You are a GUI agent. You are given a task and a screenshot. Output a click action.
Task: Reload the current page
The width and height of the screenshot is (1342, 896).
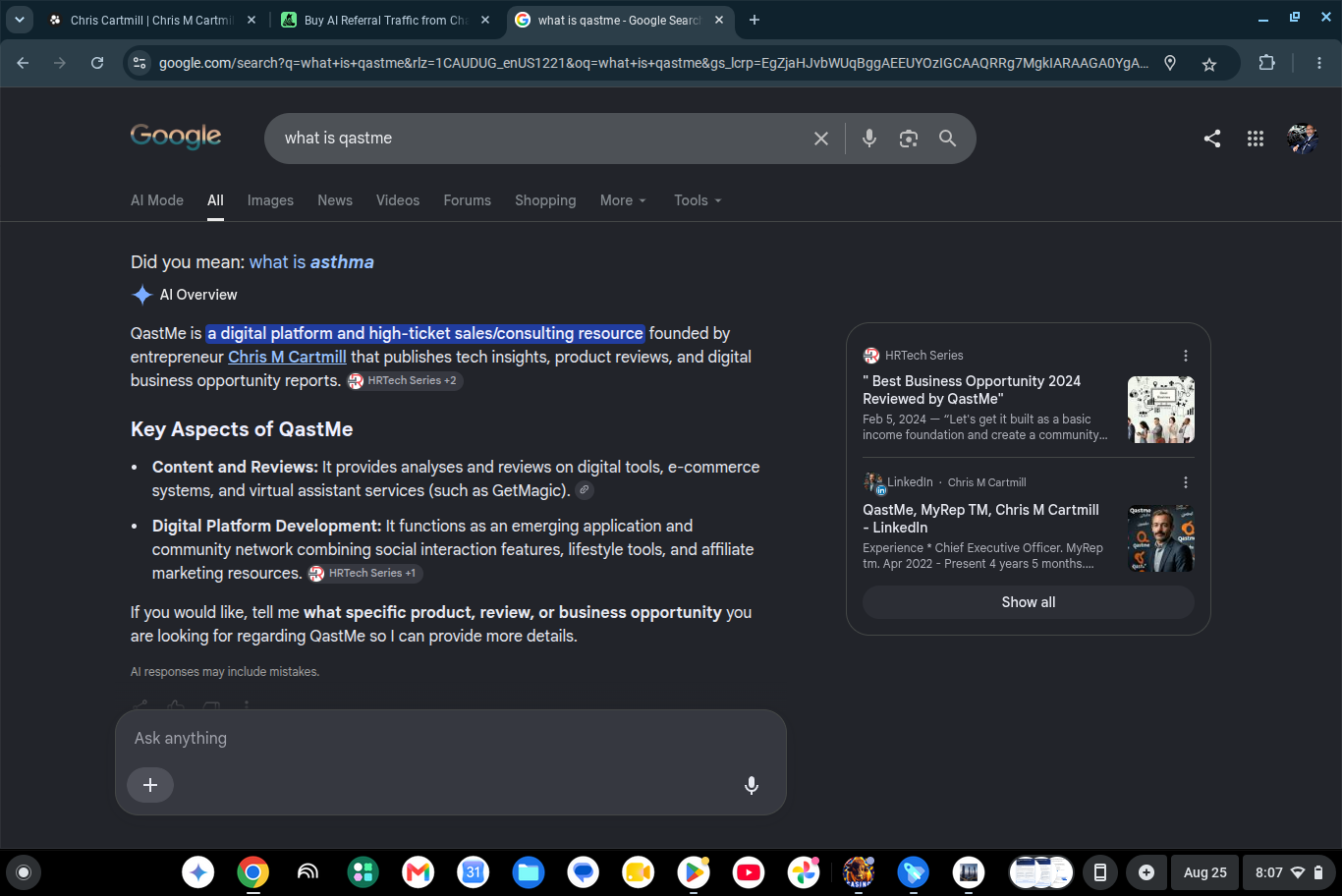click(97, 63)
